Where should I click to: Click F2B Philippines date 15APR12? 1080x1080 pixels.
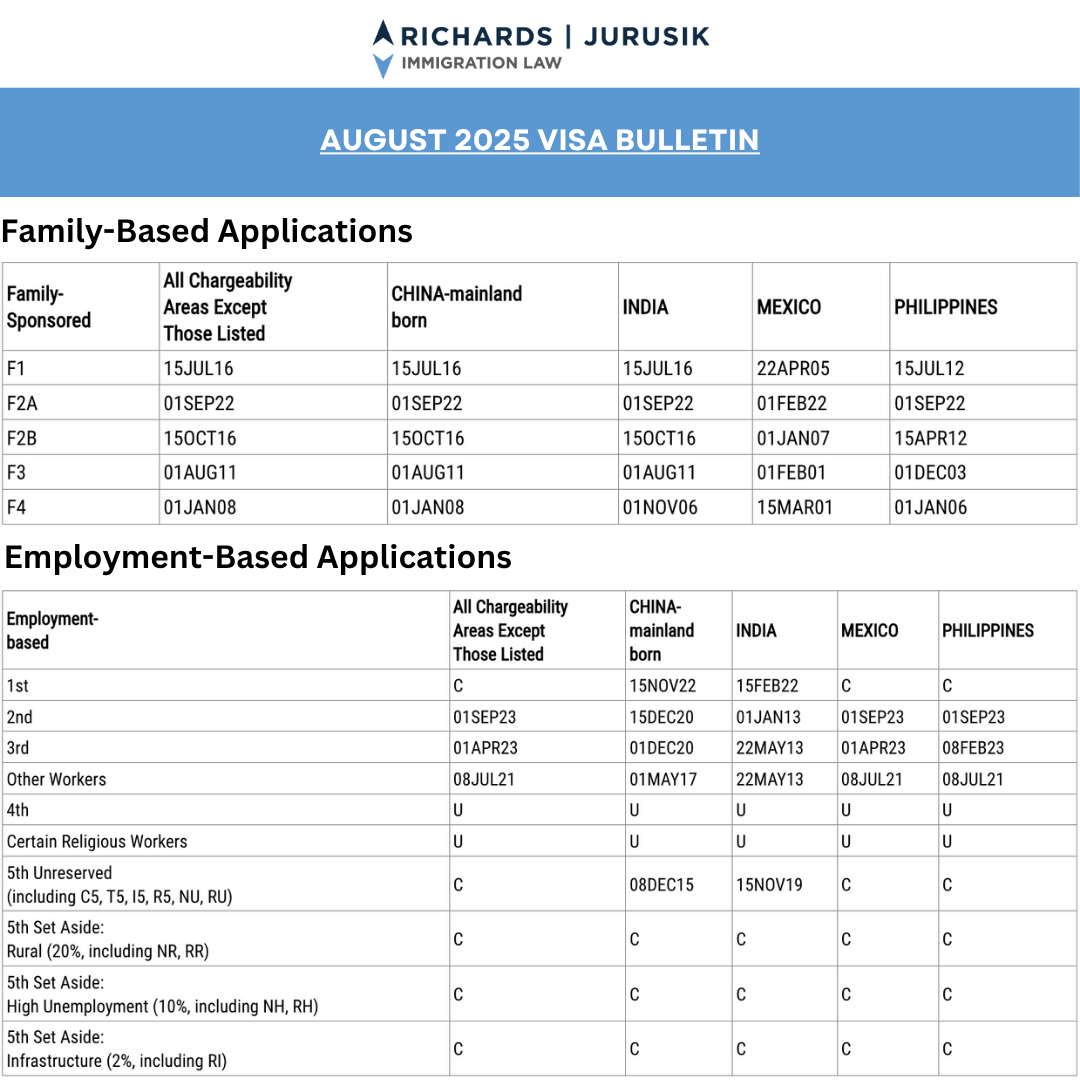pos(931,438)
